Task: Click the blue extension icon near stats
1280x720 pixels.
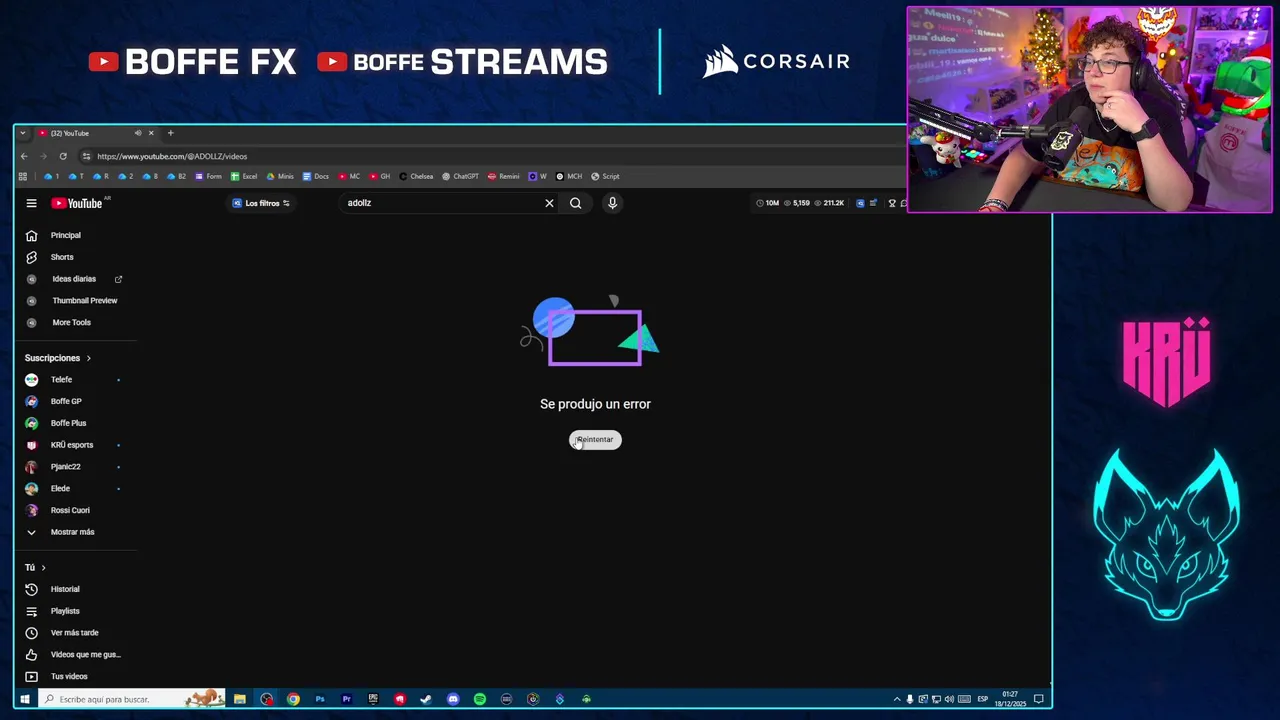Action: coord(860,203)
